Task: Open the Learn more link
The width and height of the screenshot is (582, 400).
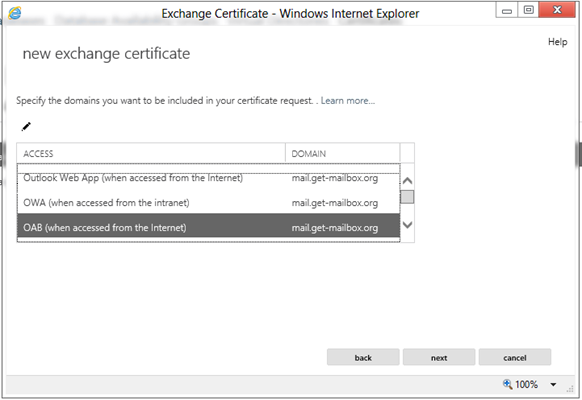Action: point(348,101)
